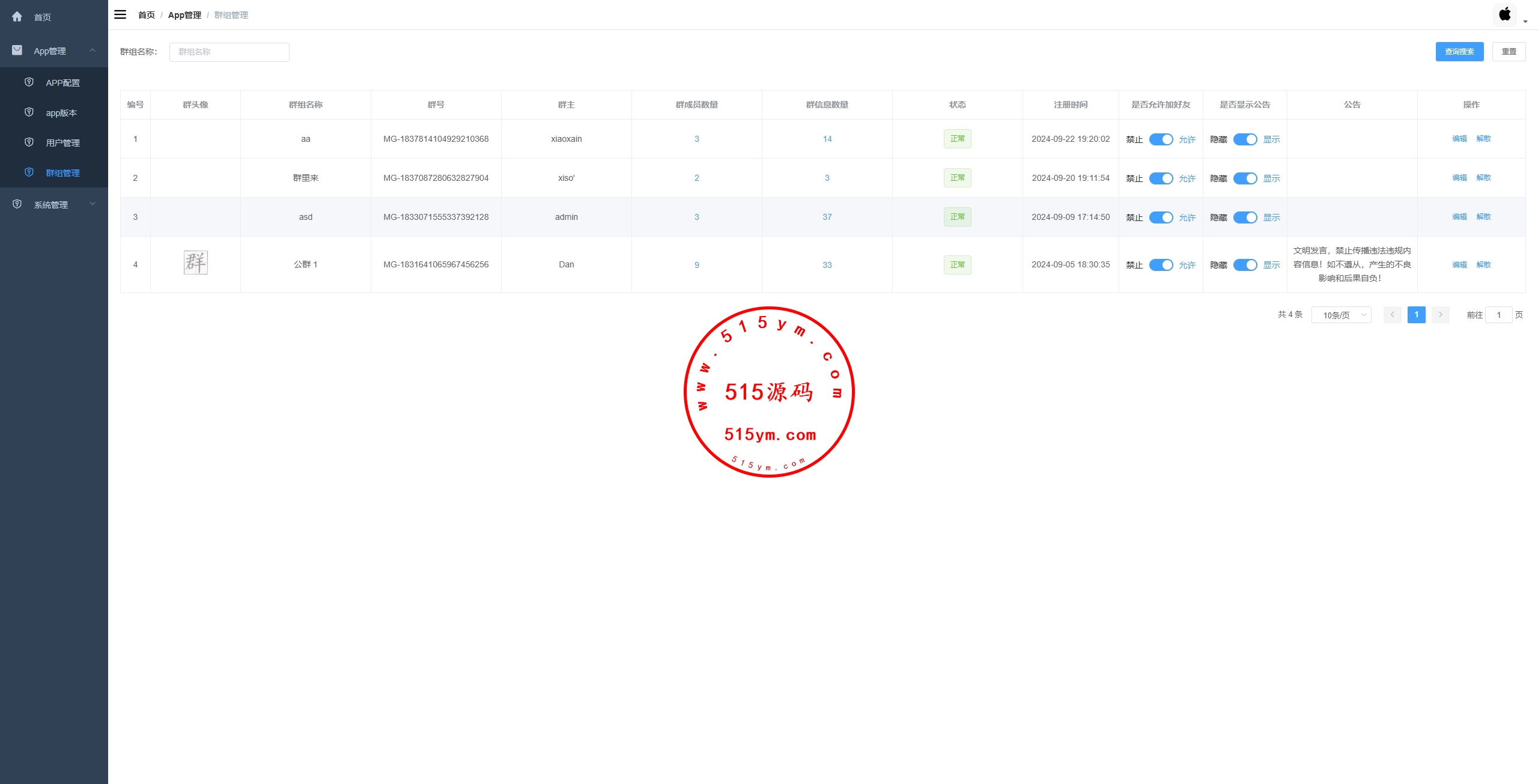1538x784 pixels.
Task: Click the 群 avatar thumbnail of 公群 1
Action: [195, 263]
